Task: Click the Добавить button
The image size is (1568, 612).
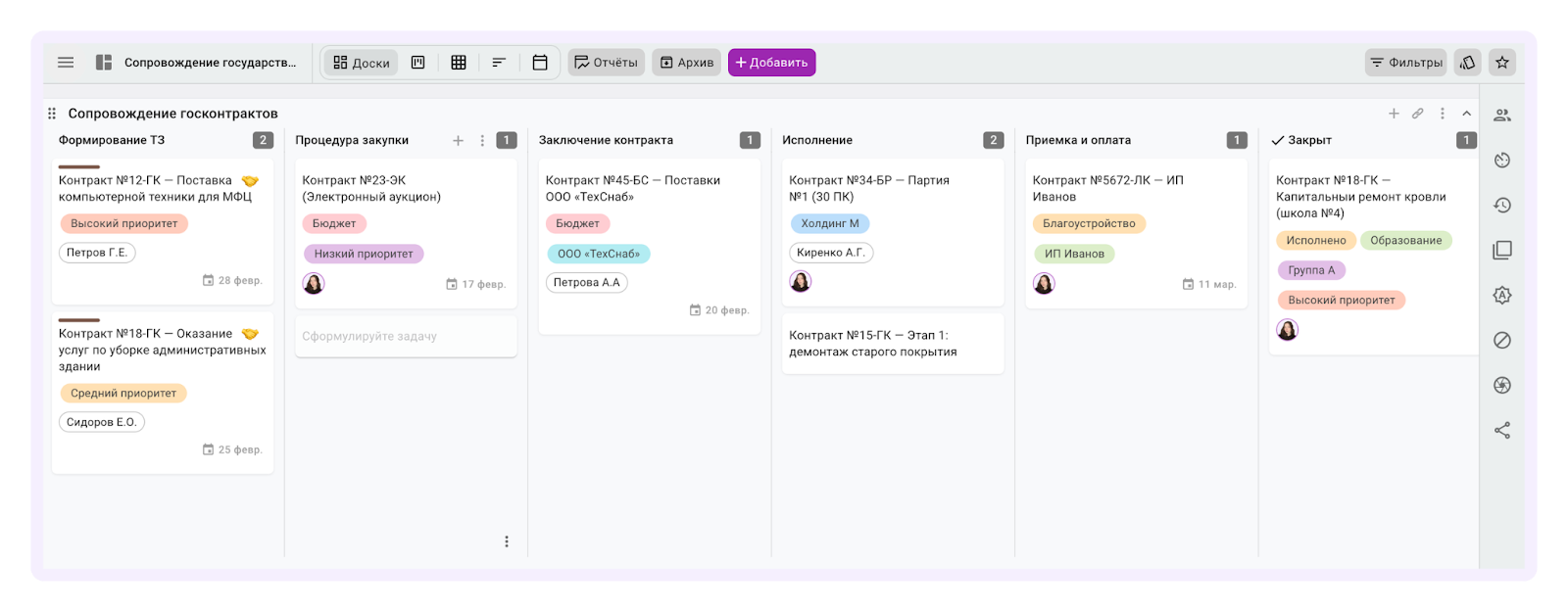Action: (x=771, y=63)
